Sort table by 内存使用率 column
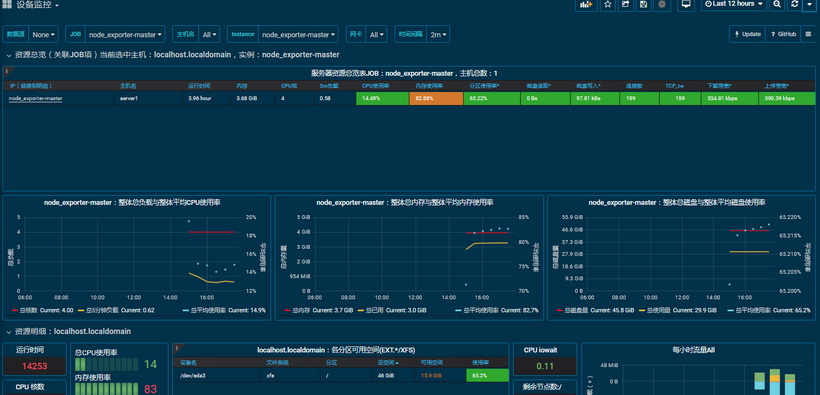The height and width of the screenshot is (395, 820). coord(429,86)
